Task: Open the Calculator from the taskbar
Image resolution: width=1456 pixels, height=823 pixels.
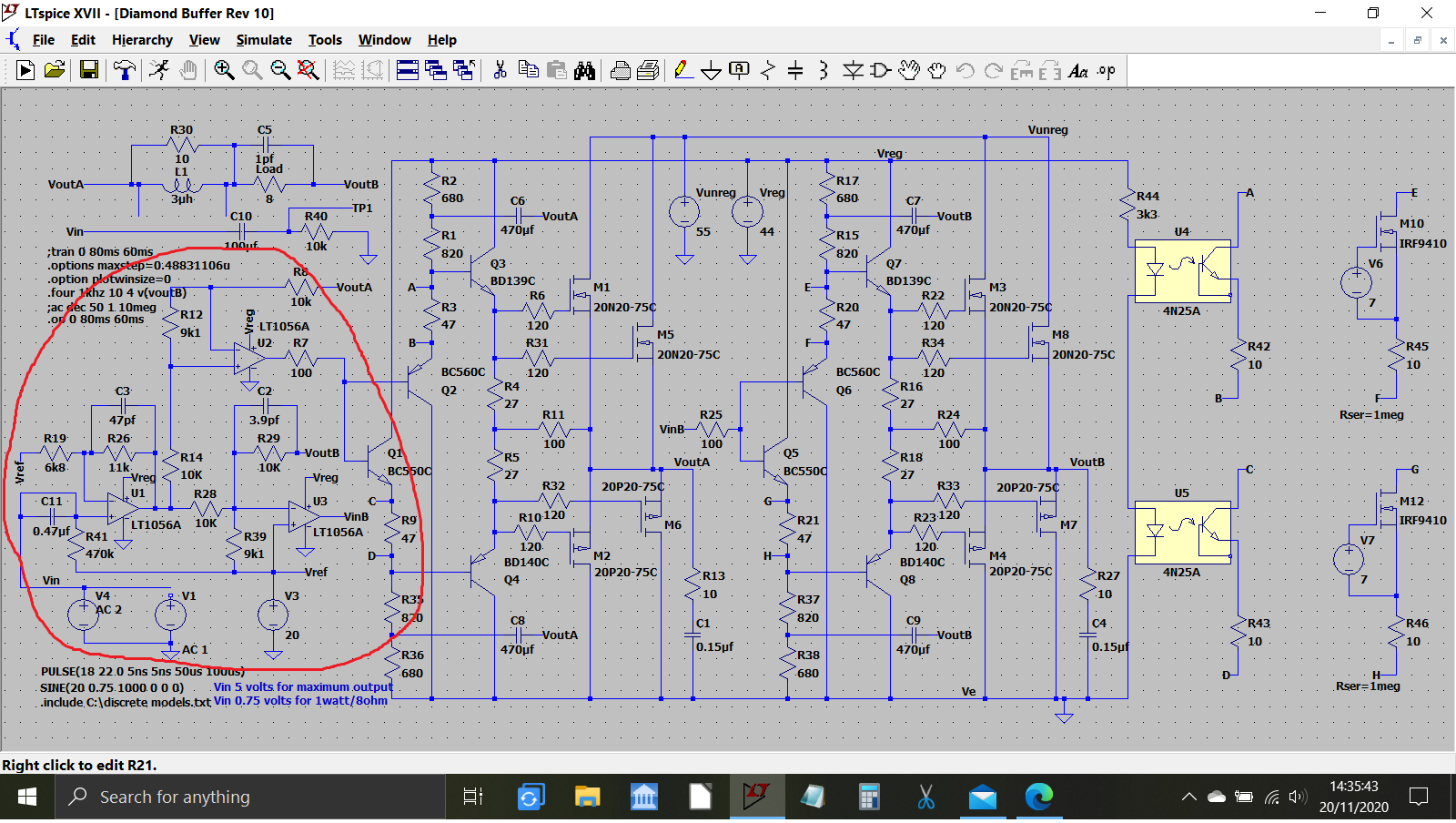Action: [869, 798]
